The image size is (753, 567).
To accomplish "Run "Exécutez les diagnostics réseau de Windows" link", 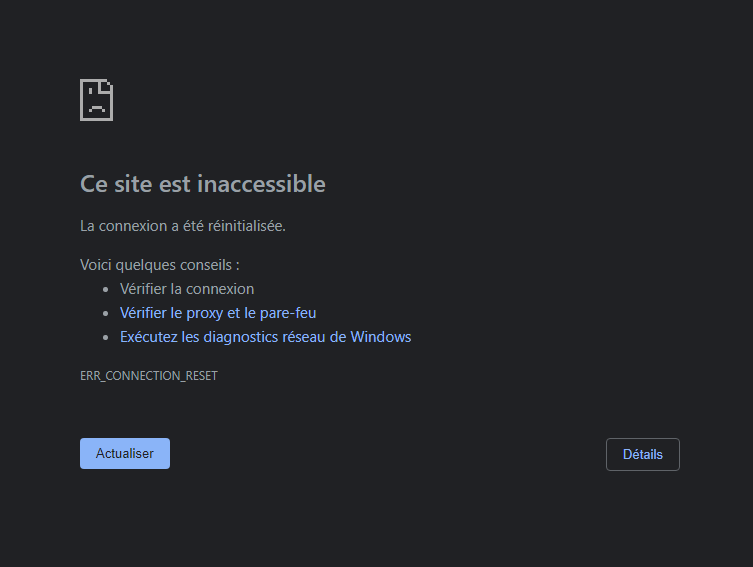I will click(265, 337).
